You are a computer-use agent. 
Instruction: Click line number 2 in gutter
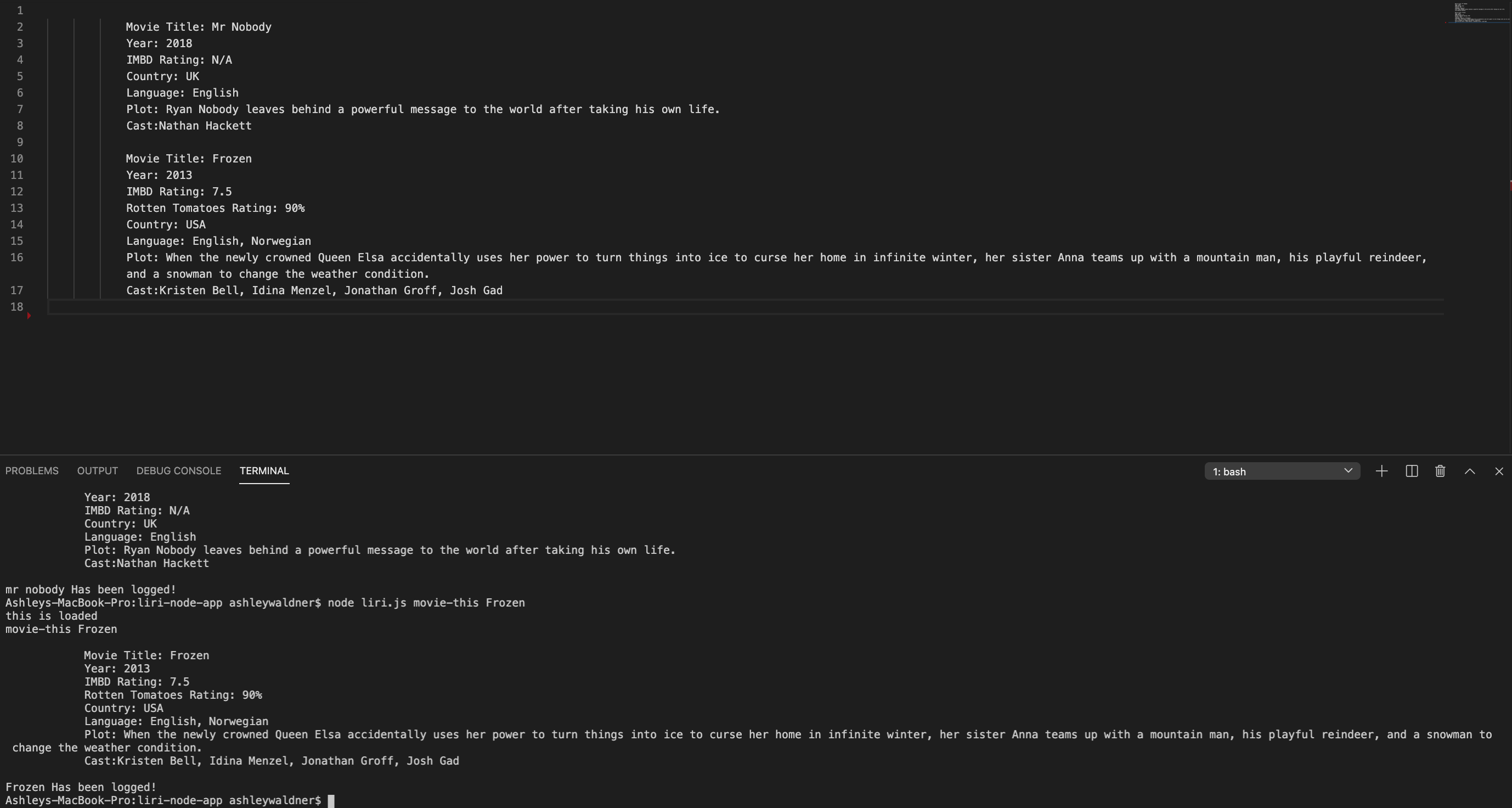[20, 27]
